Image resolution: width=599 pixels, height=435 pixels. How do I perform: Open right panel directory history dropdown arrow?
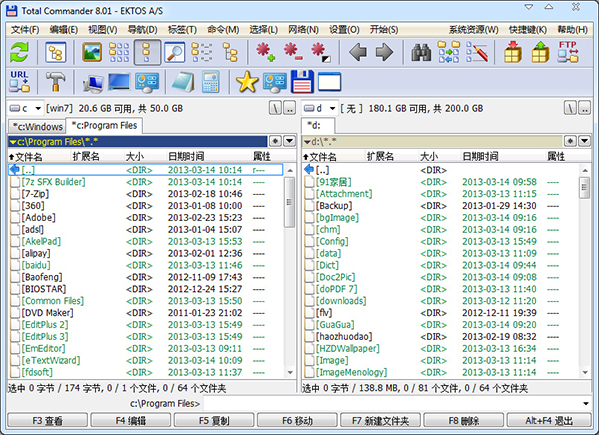(584, 142)
